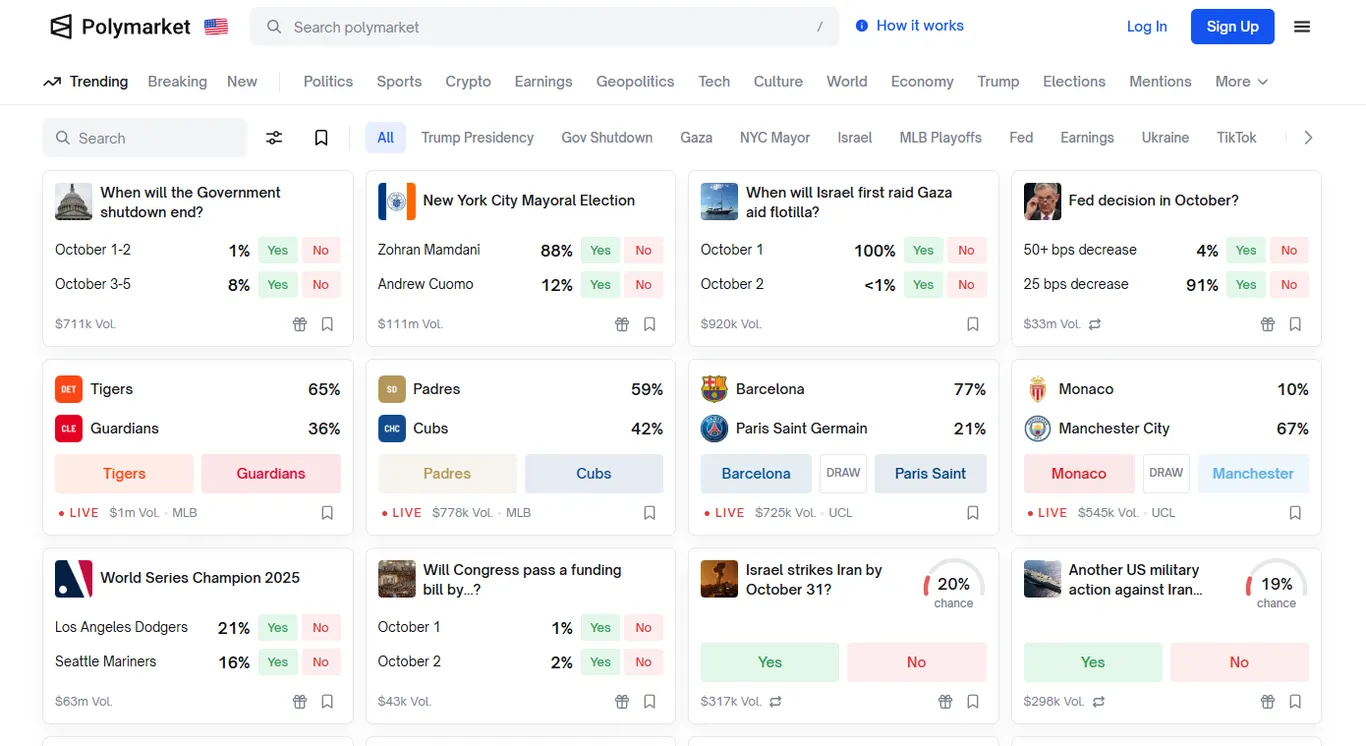Screen dimensions: 1366x746
Task: Click the Polymarket logo
Action: (120, 27)
